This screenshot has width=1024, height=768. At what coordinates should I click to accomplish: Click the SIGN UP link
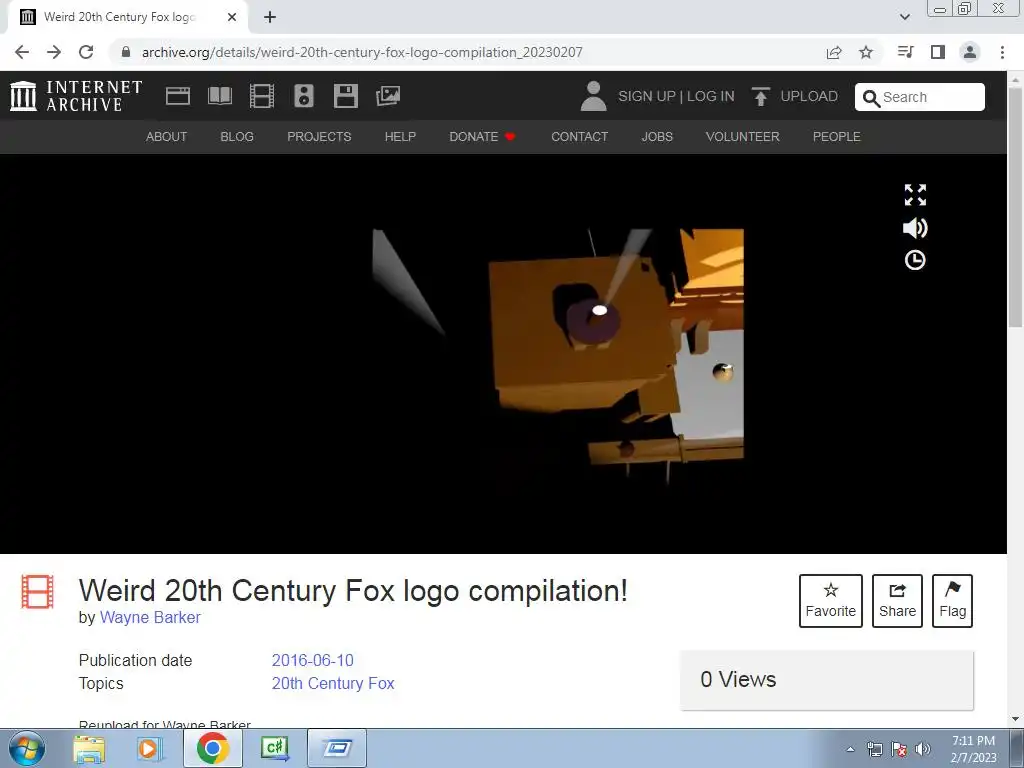pyautogui.click(x=647, y=96)
